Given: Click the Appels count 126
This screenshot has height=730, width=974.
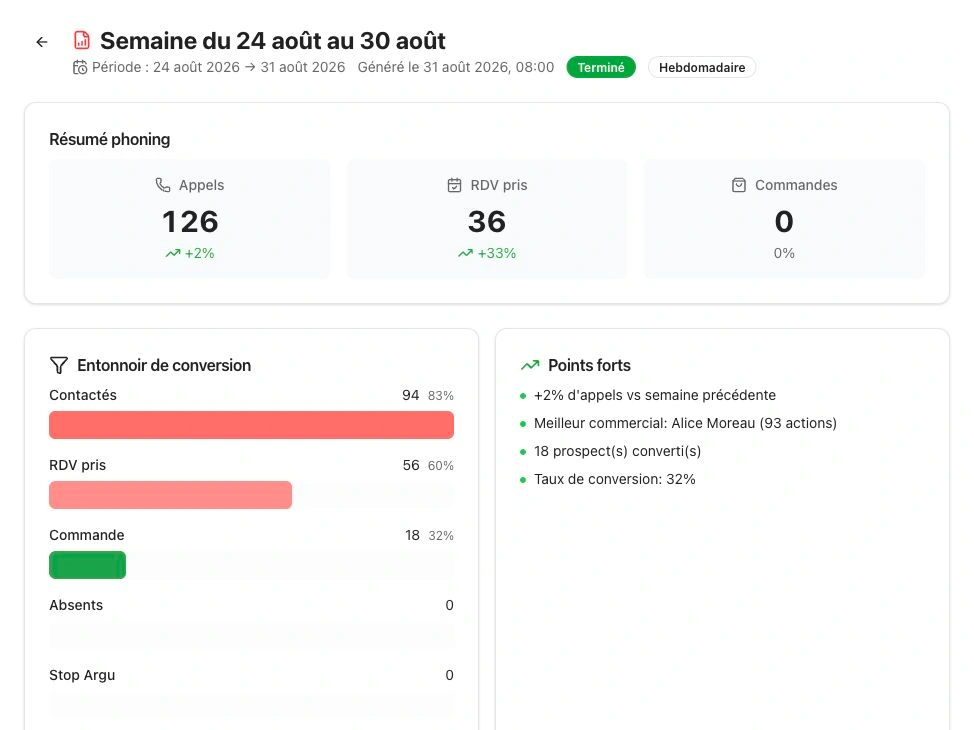Looking at the screenshot, I should (x=190, y=222).
